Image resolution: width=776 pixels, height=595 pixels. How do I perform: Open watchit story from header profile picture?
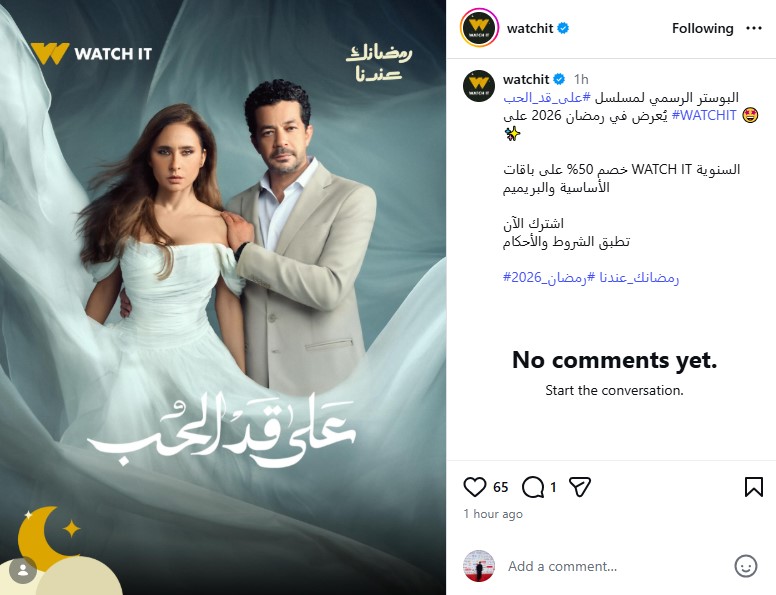[479, 28]
